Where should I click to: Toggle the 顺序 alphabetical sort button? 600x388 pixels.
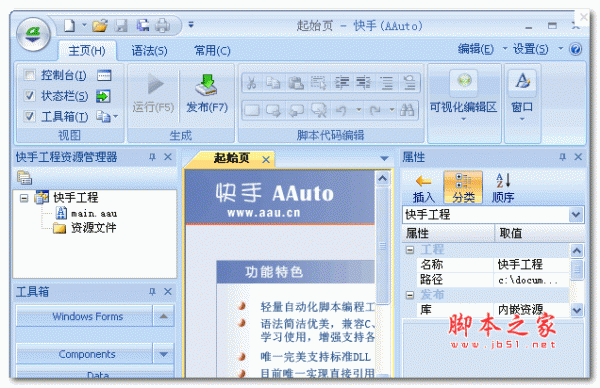(x=503, y=187)
